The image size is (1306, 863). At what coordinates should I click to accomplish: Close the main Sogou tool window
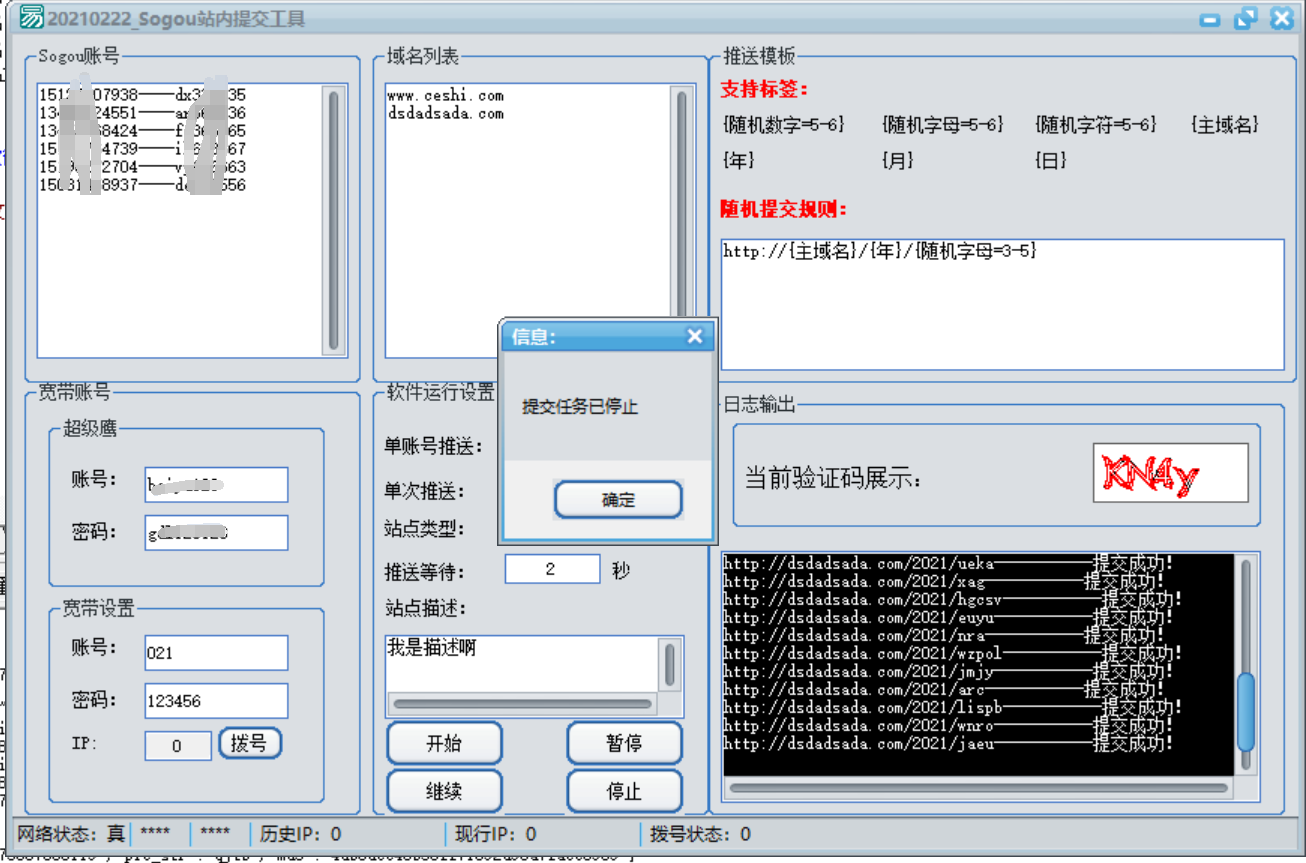(x=1281, y=18)
